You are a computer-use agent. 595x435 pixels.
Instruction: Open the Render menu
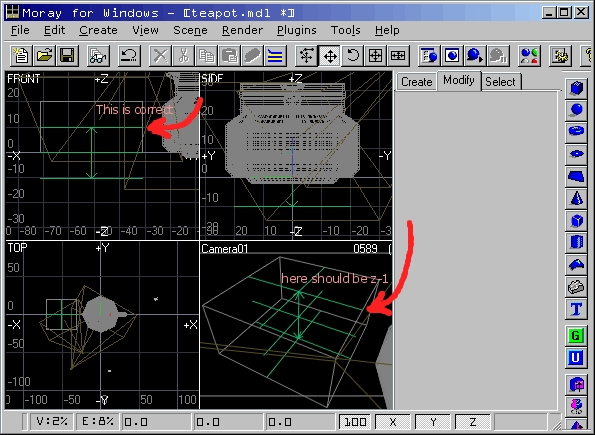click(x=242, y=30)
